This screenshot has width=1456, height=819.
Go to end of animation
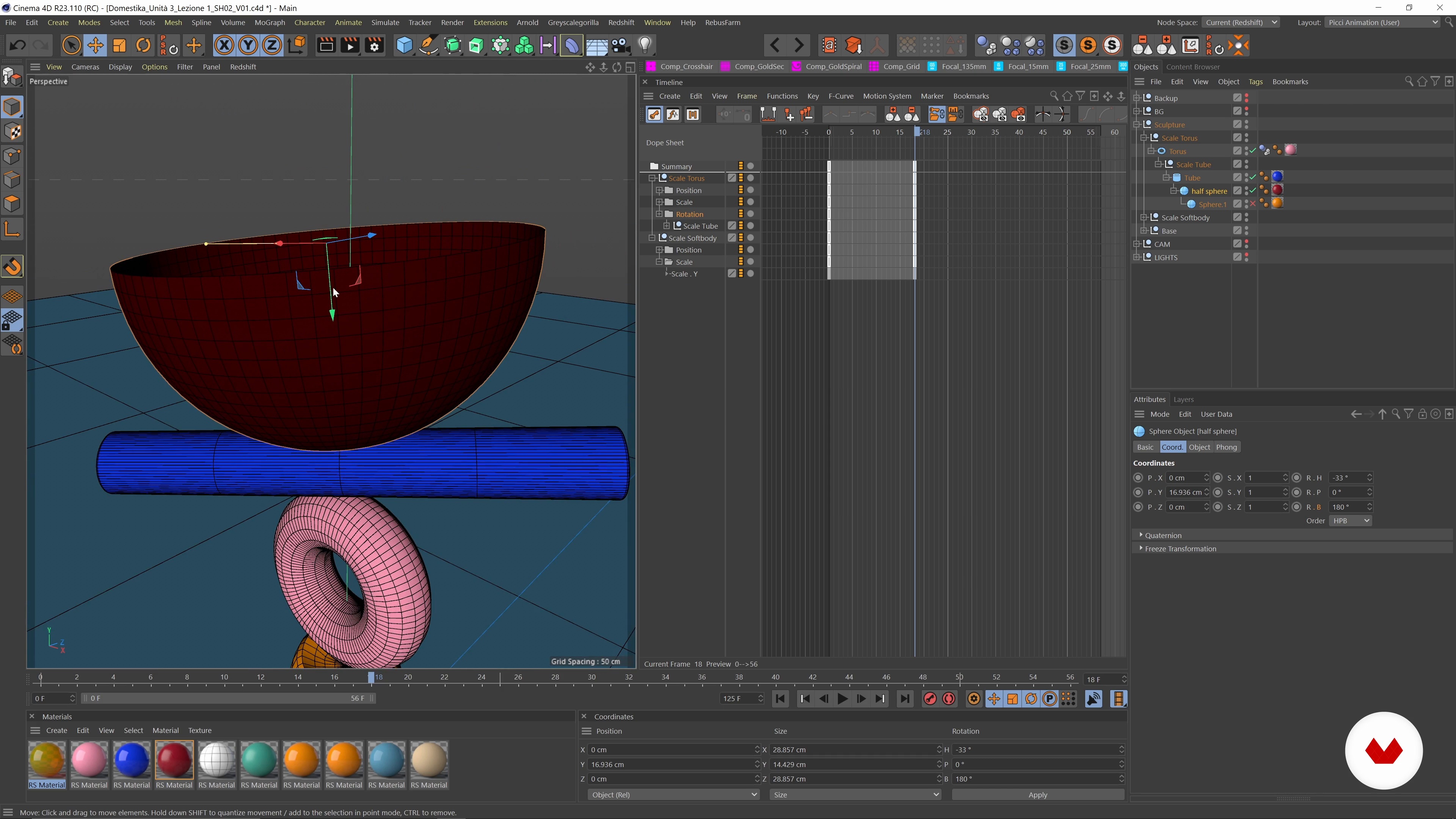pos(905,699)
